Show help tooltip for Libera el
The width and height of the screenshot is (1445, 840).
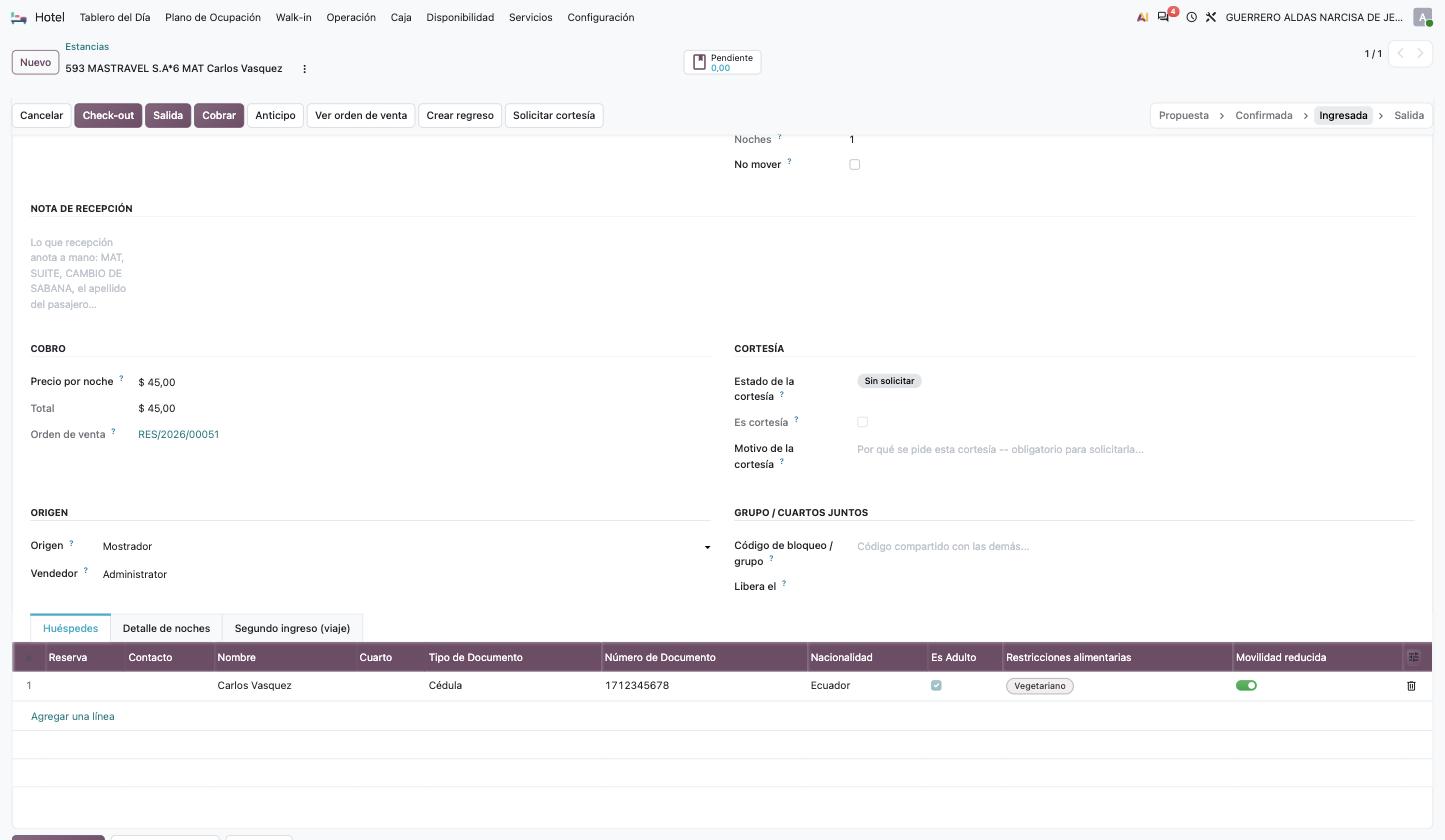[x=783, y=584]
